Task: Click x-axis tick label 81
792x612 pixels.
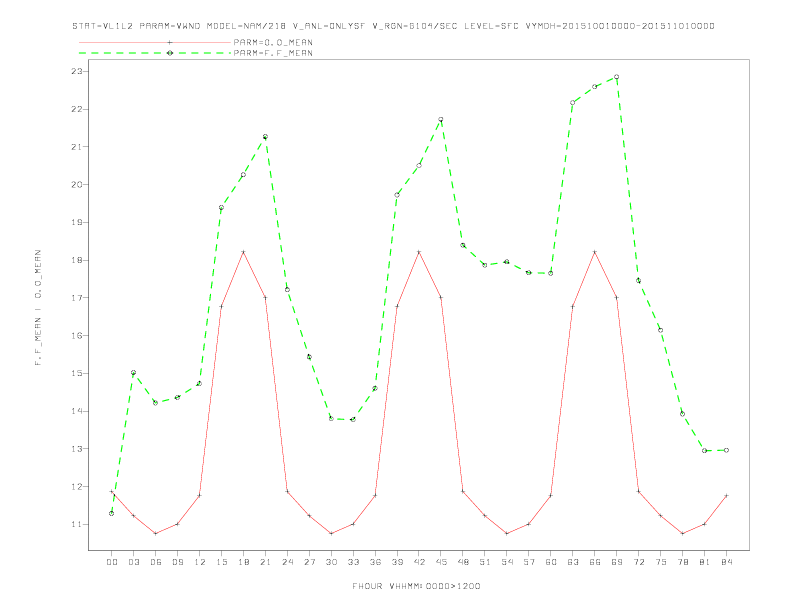Action: click(705, 562)
